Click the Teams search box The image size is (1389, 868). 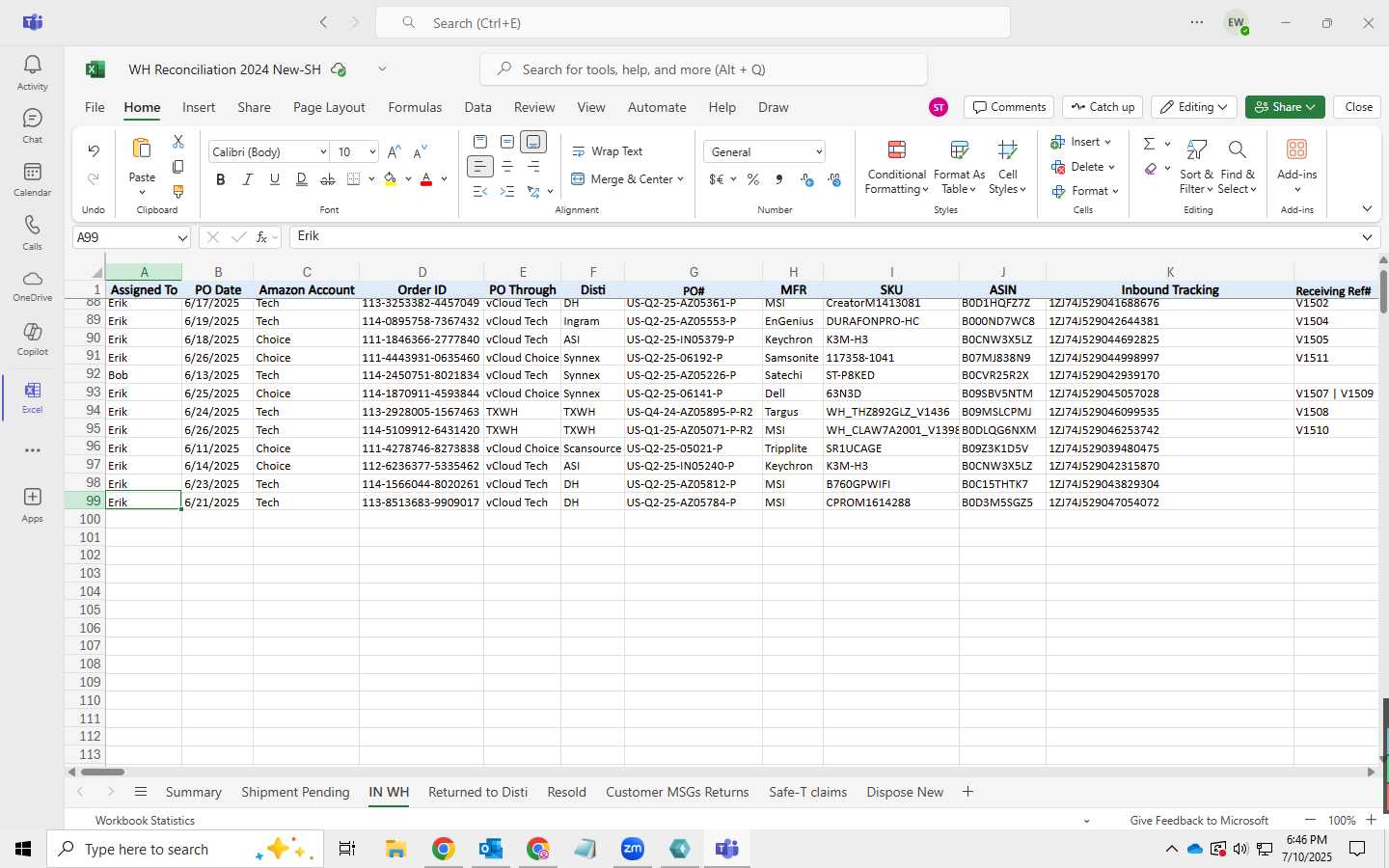pyautogui.click(x=693, y=22)
